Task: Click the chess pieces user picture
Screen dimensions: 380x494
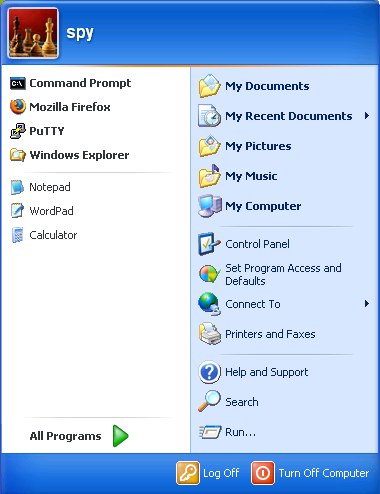Action: (x=33, y=33)
